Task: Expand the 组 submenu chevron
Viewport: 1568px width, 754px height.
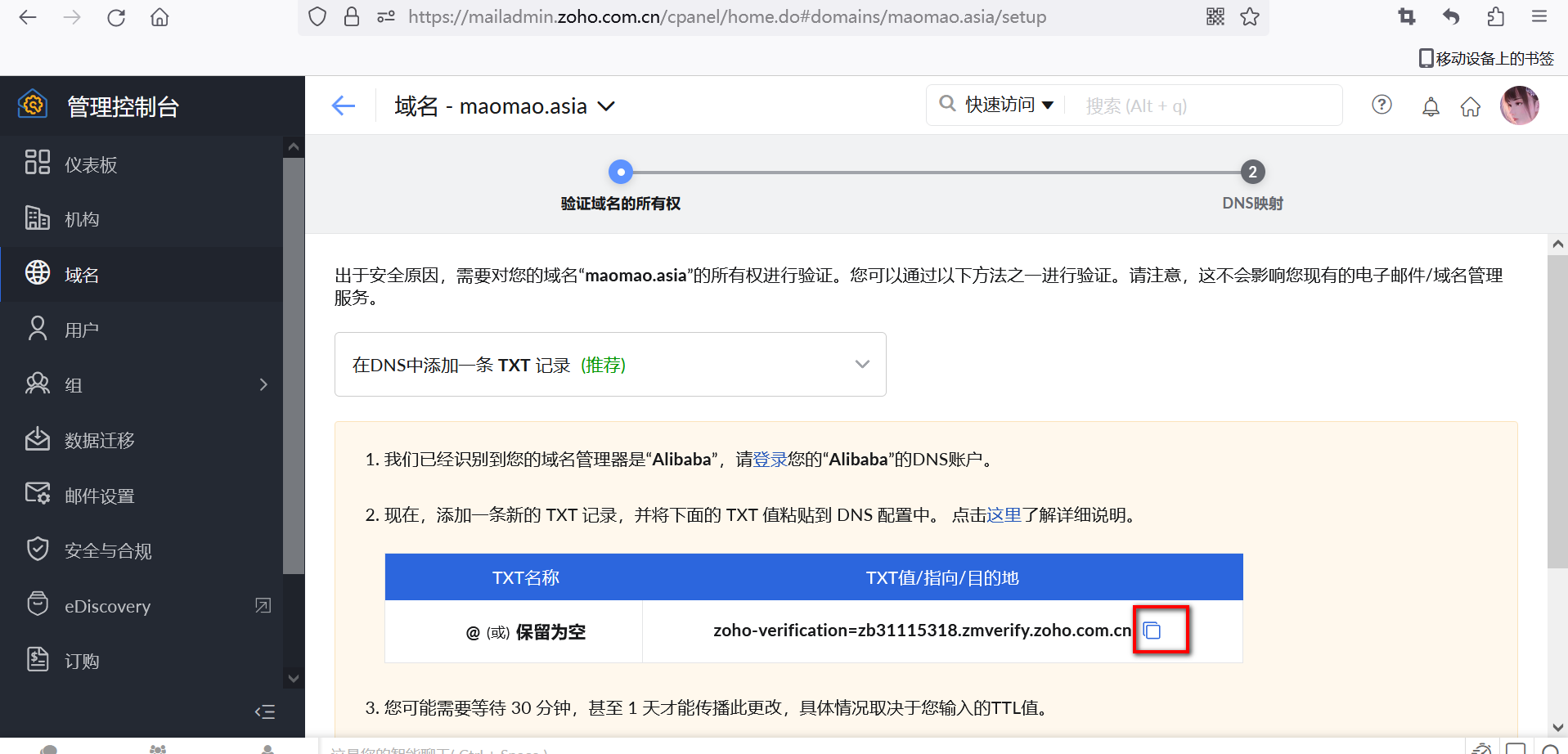Action: pyautogui.click(x=263, y=384)
